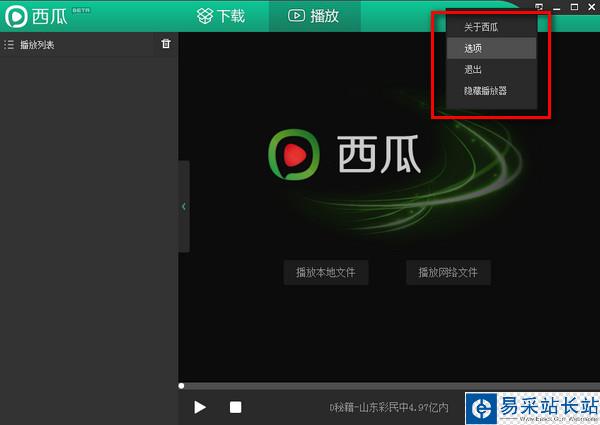
Task: Clear playlist with the trash icon
Action: pyautogui.click(x=166, y=44)
